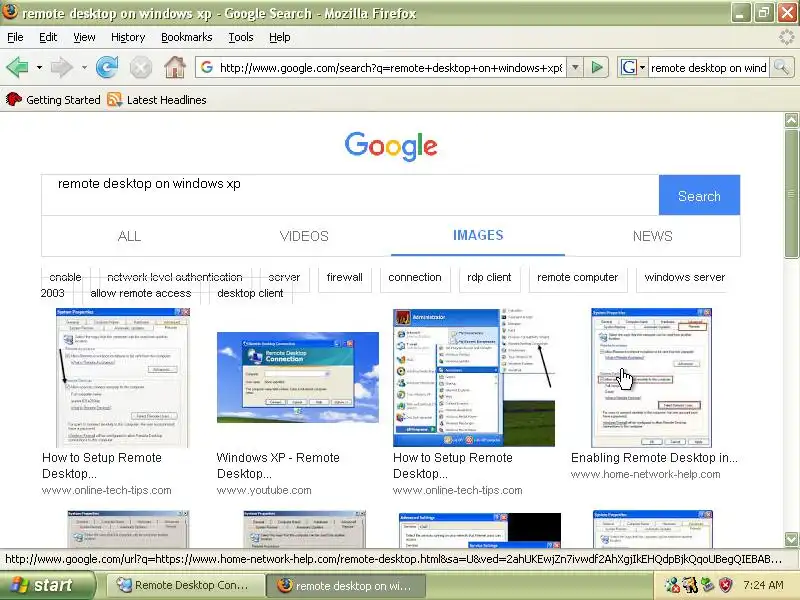Select the desktop client suggestion chip
Screen dimensions: 800x600
click(250, 293)
